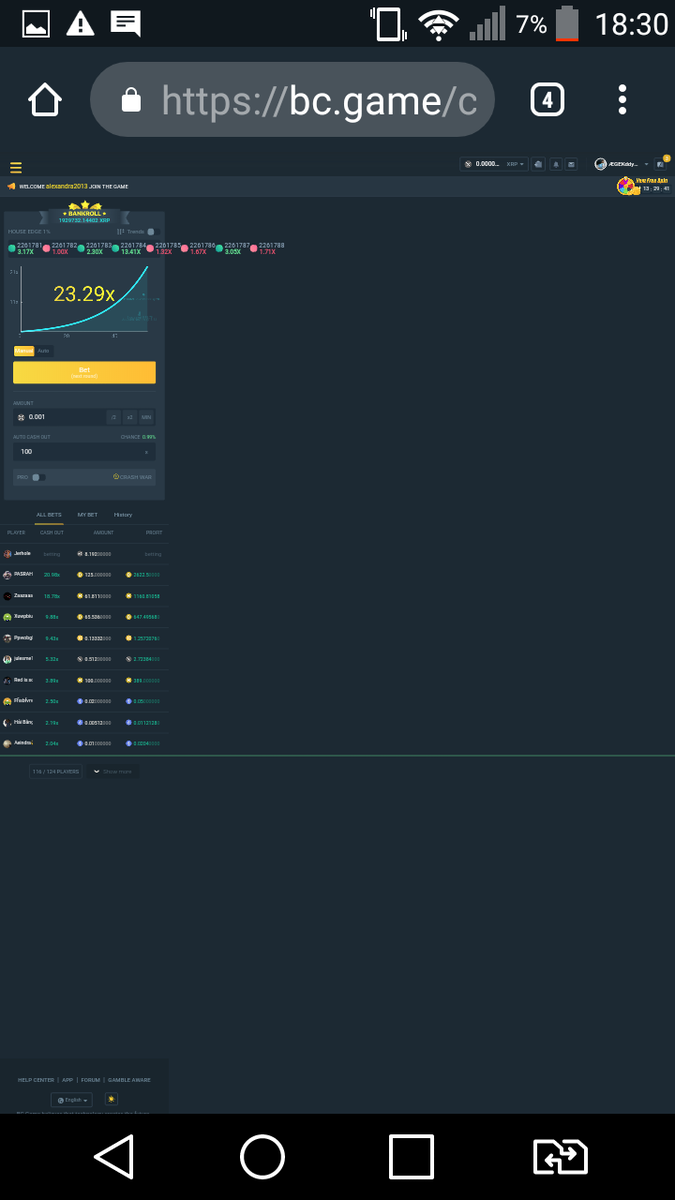This screenshot has width=675, height=1200.
Task: Click the free spin wheel icon
Action: pyautogui.click(x=625, y=186)
